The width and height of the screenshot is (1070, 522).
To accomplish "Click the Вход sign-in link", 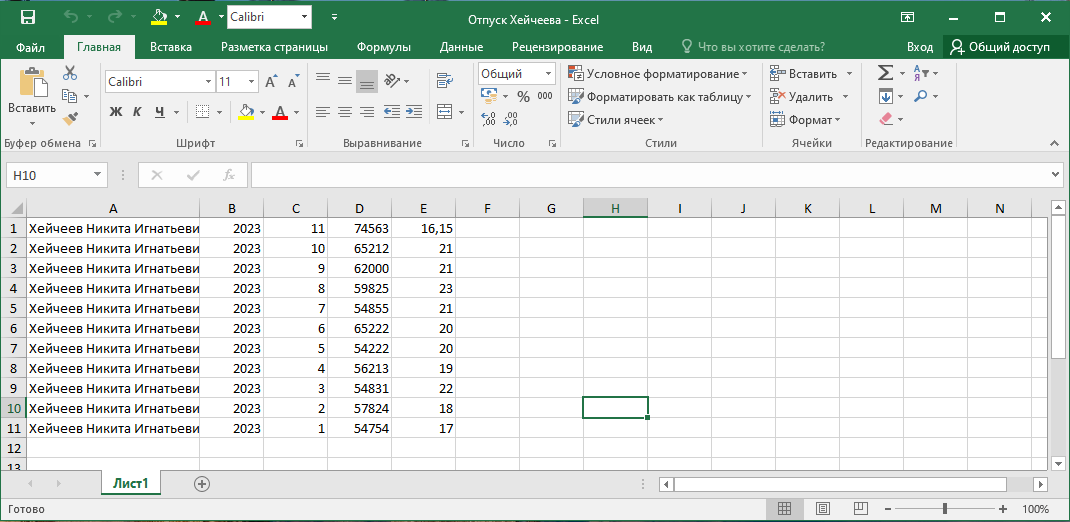I will coord(919,47).
